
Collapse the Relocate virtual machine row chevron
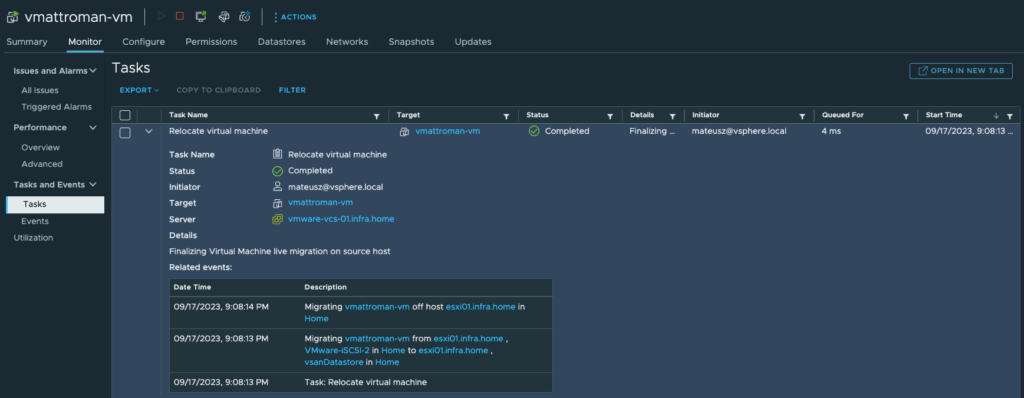click(149, 131)
